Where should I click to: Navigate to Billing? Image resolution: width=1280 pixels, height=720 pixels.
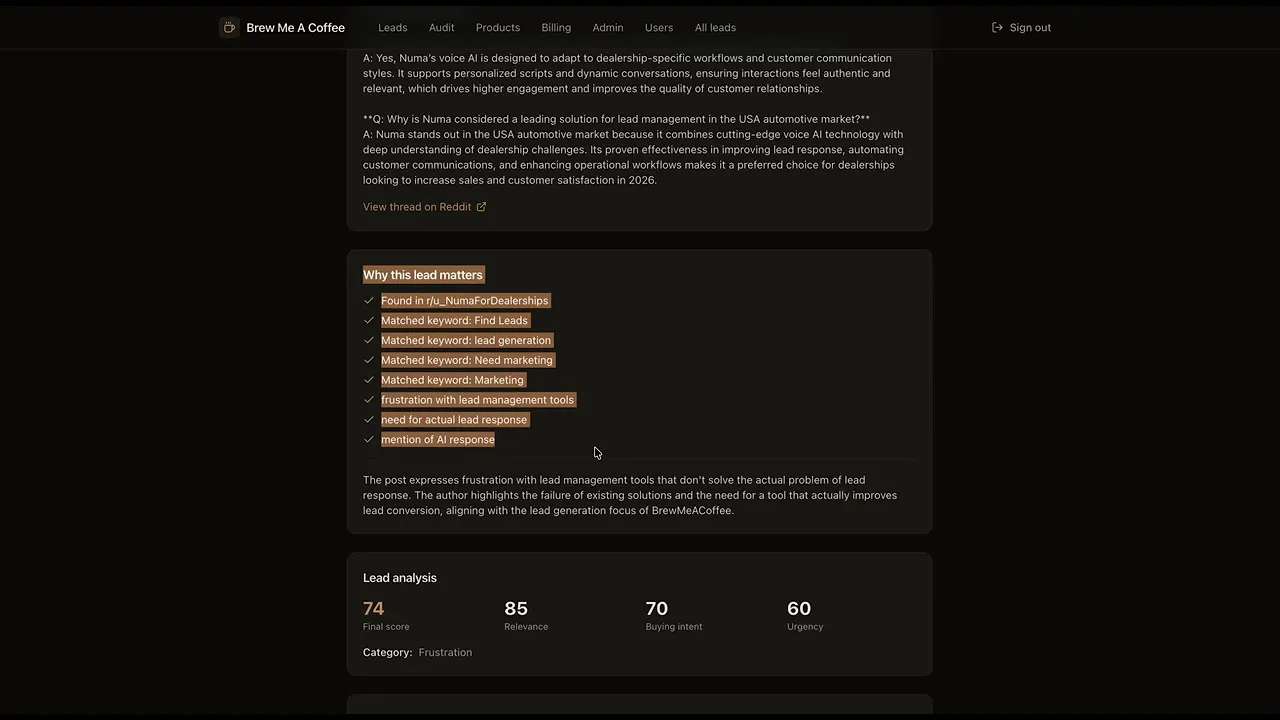[556, 28]
